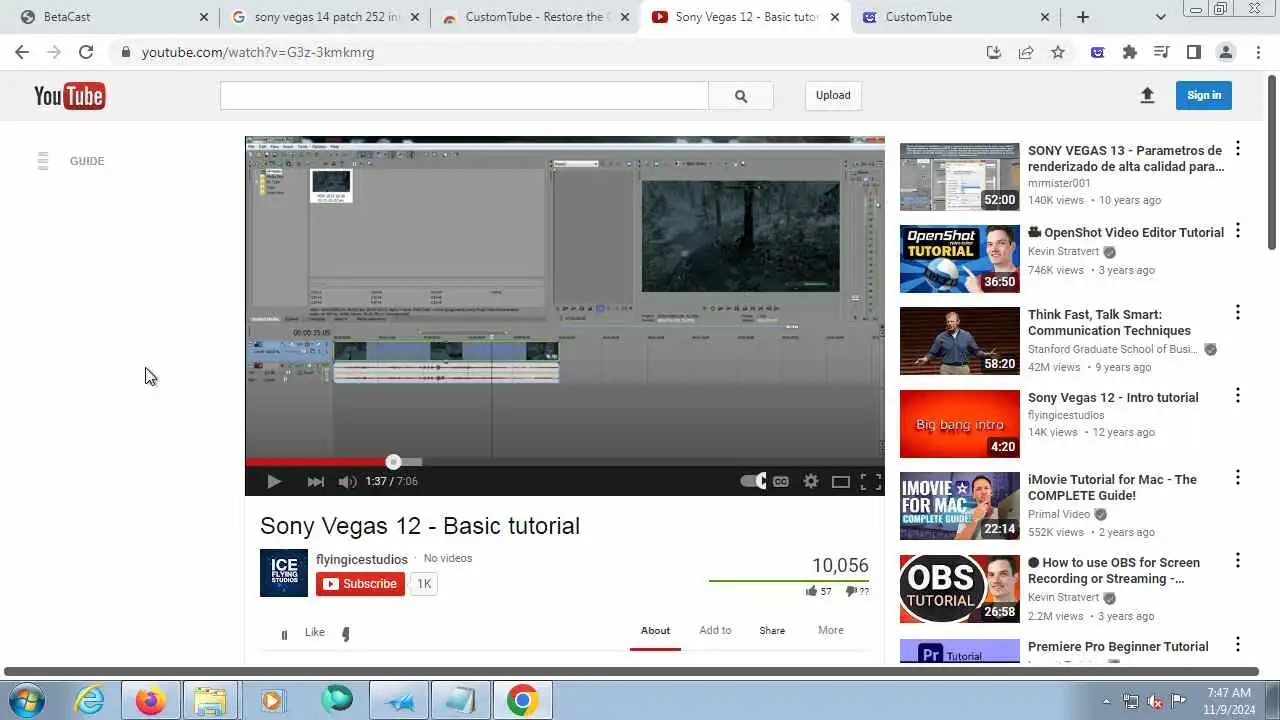Launch Firefox from taskbar
Image resolution: width=1280 pixels, height=720 pixels.
coord(151,700)
